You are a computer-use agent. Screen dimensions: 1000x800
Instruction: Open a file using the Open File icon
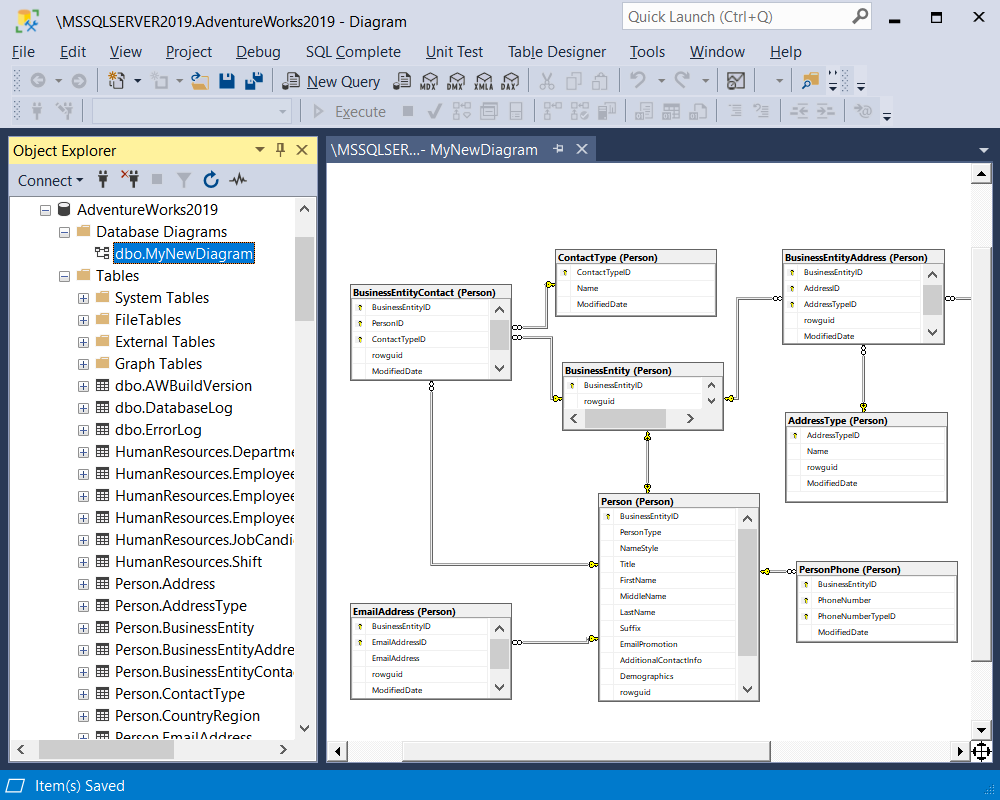point(198,81)
